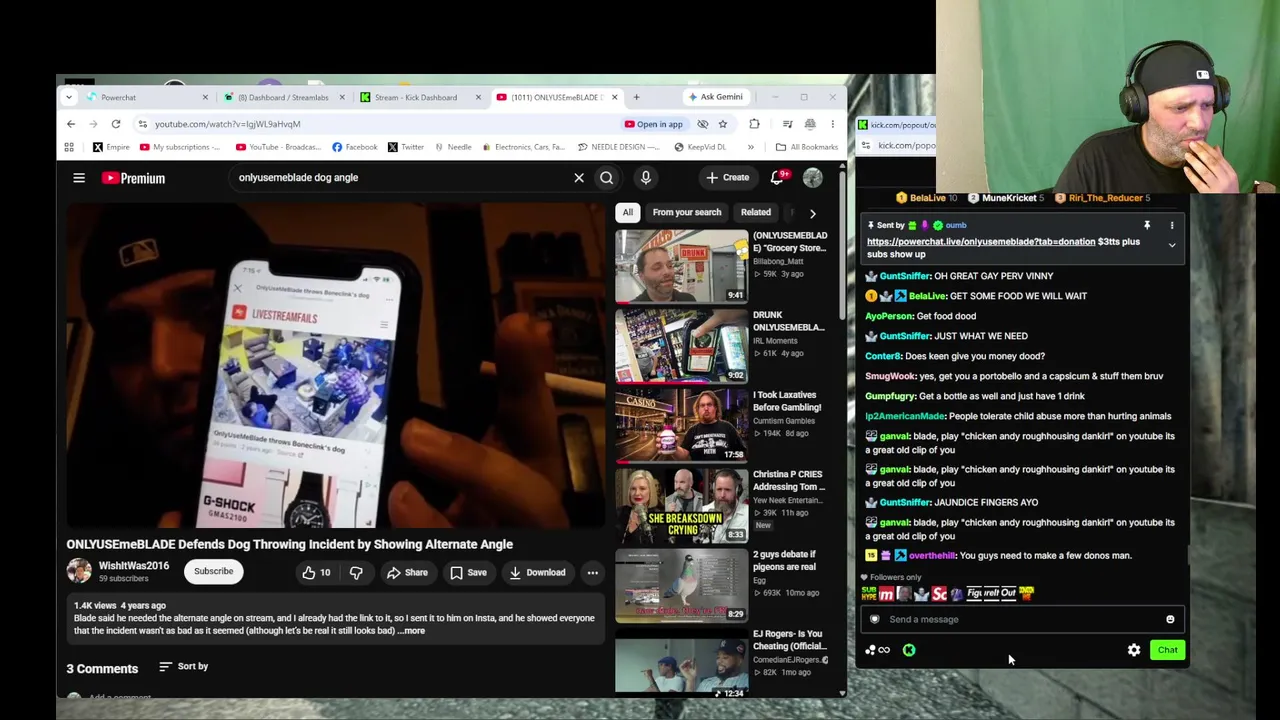Open the YouTube account avatar menu
Screen dimensions: 1280x720
812,178
